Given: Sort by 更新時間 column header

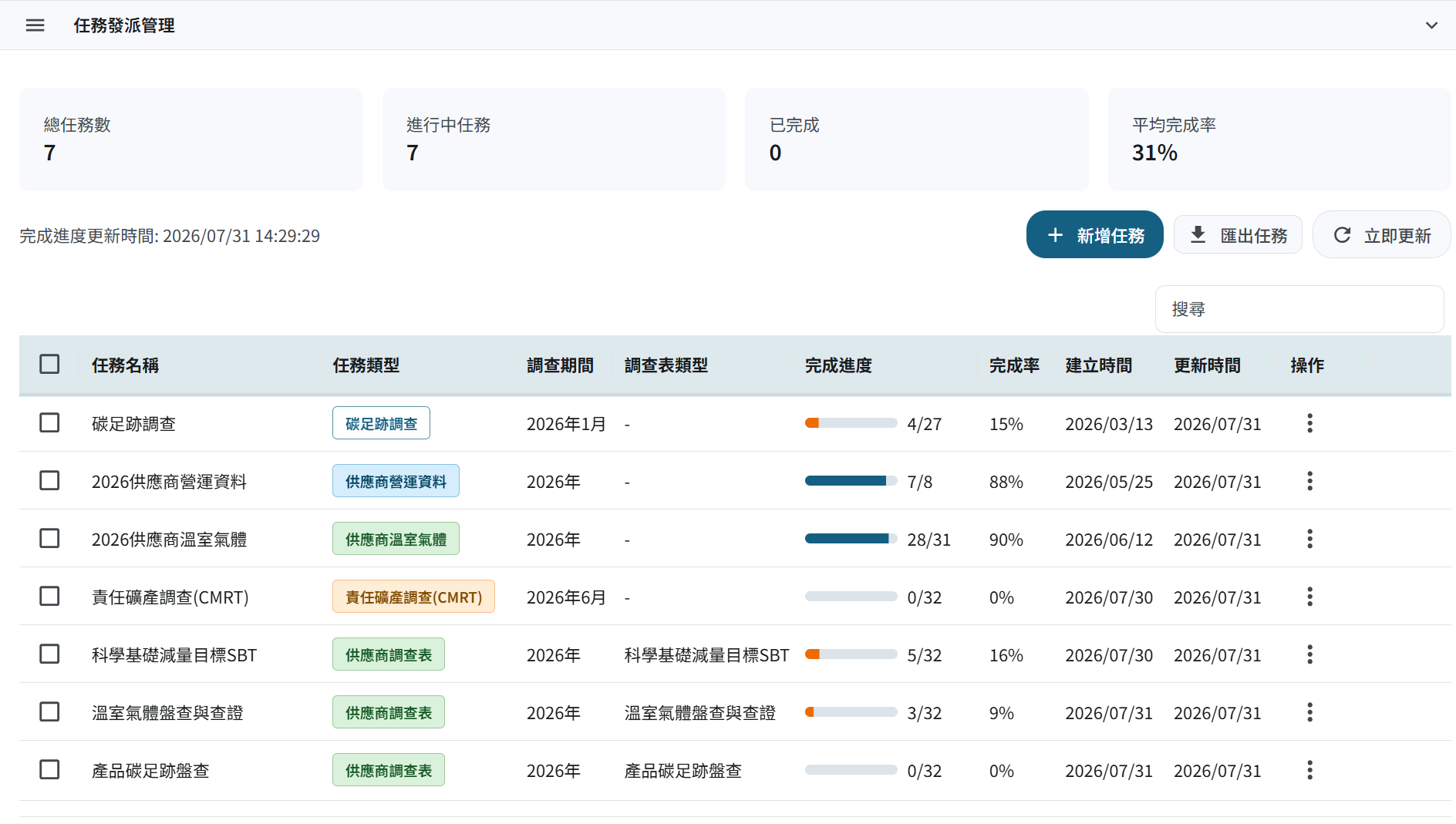Looking at the screenshot, I should (1207, 365).
